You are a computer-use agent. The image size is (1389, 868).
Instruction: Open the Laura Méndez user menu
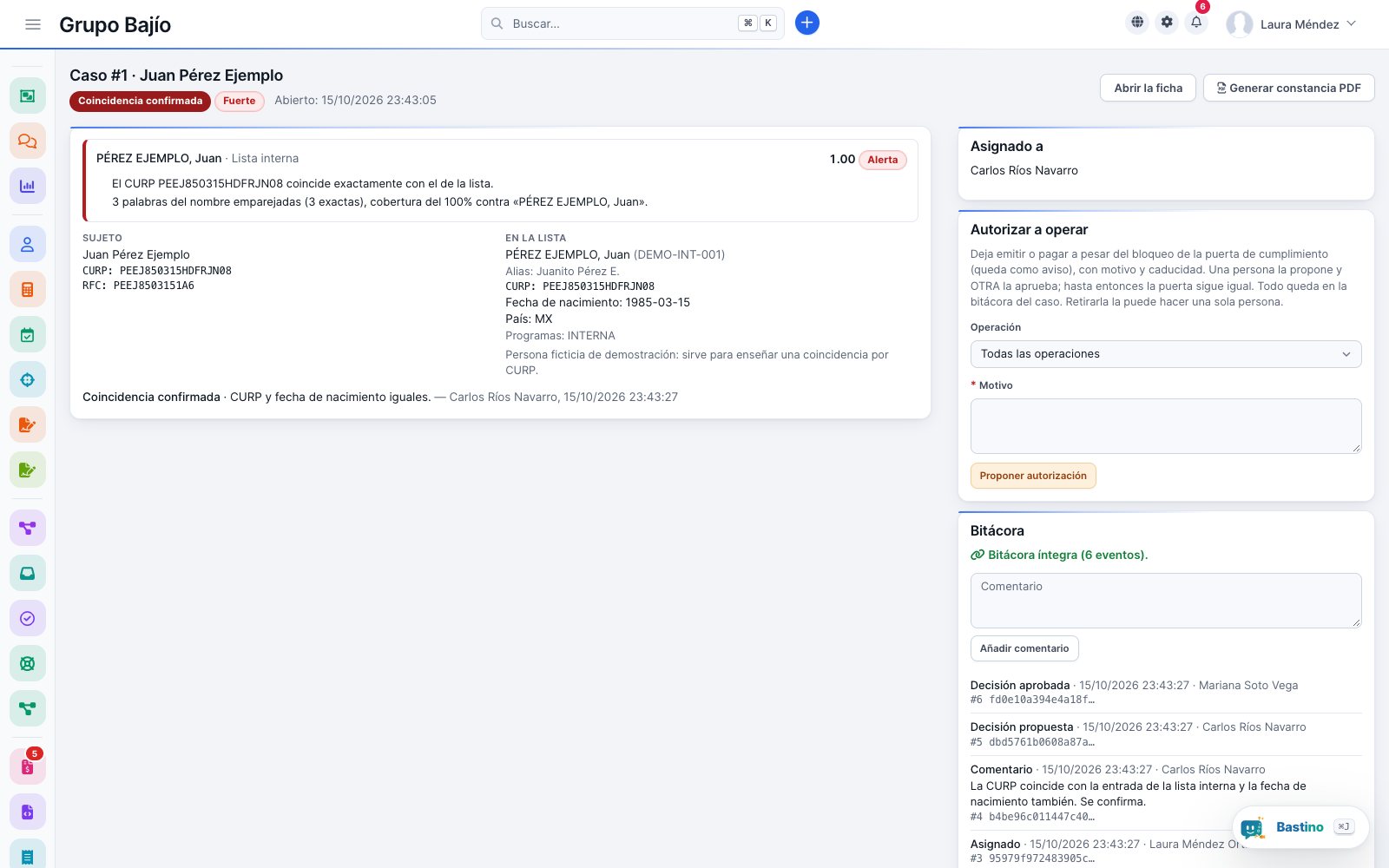(1292, 24)
